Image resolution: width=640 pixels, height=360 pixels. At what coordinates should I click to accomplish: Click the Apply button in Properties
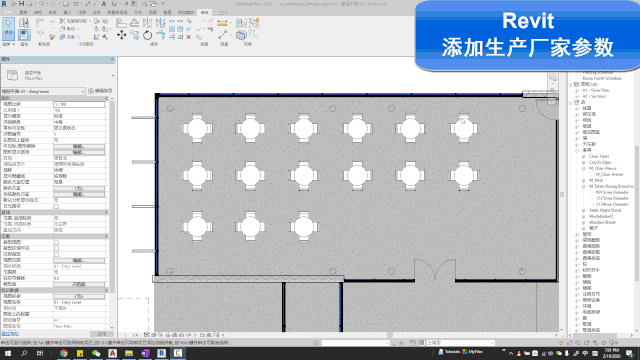click(x=101, y=334)
